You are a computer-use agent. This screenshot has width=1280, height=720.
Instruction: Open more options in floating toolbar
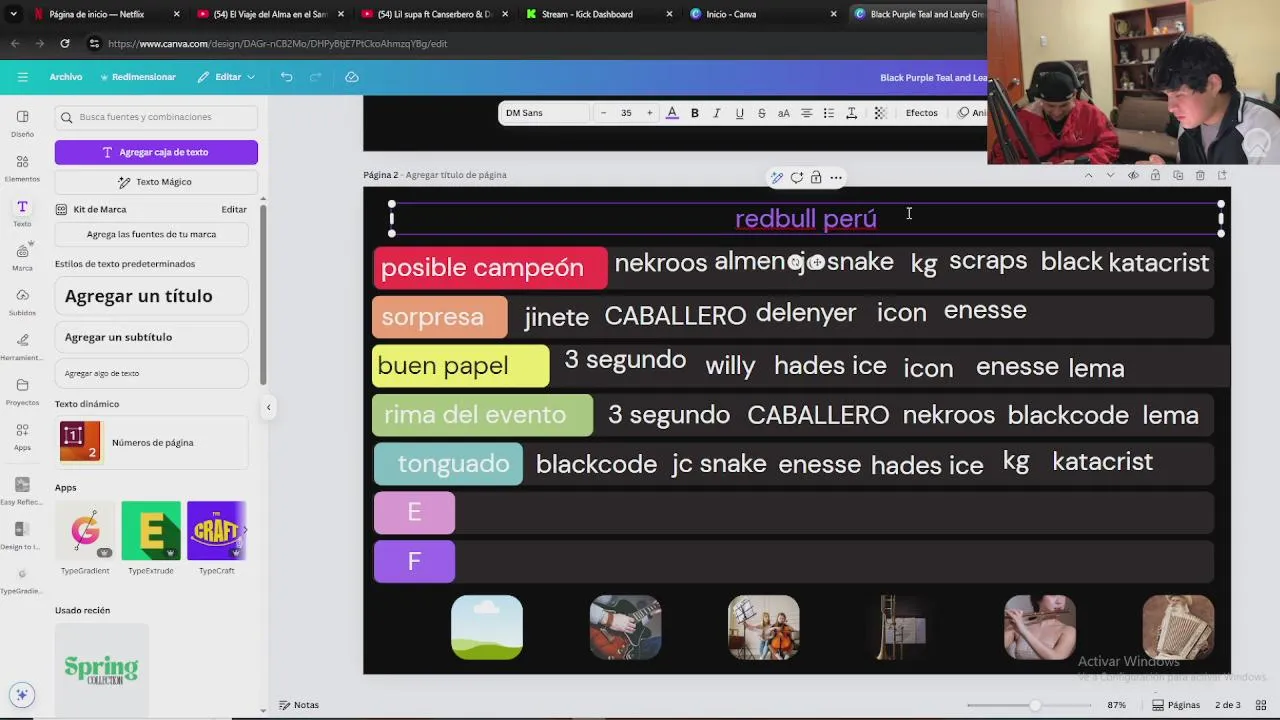(836, 178)
